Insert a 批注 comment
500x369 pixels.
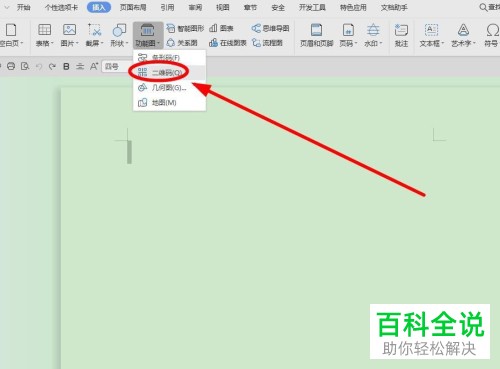coord(401,35)
